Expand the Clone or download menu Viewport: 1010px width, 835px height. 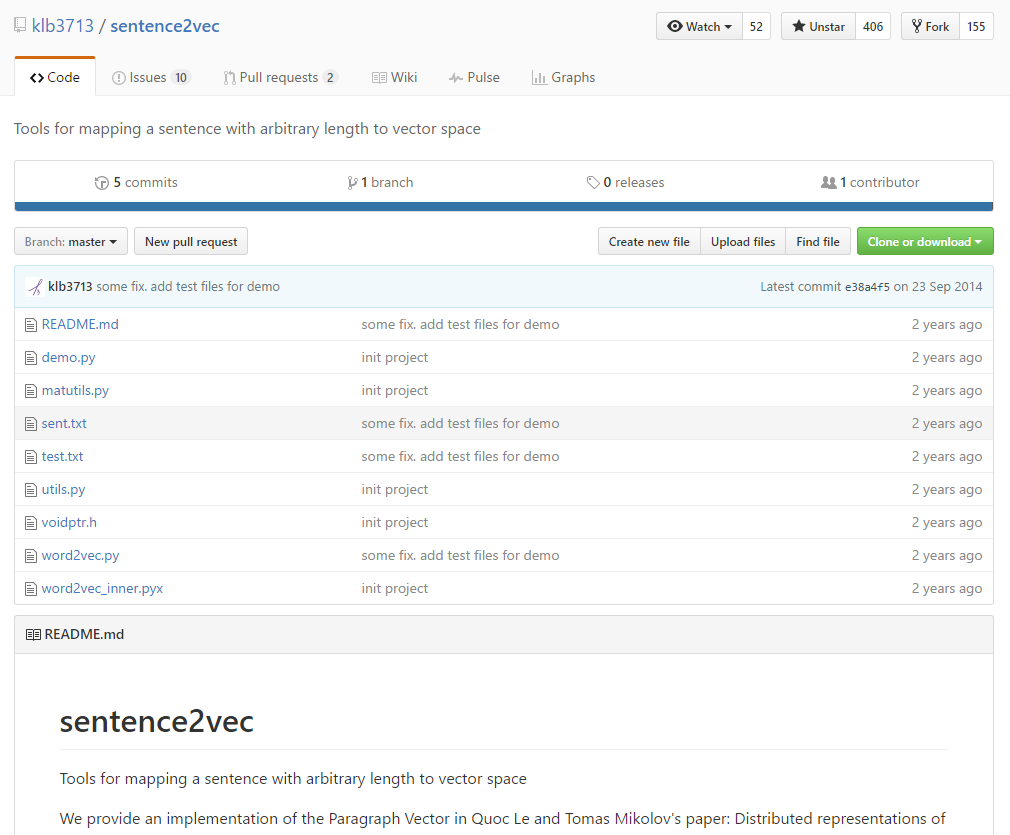pos(925,242)
